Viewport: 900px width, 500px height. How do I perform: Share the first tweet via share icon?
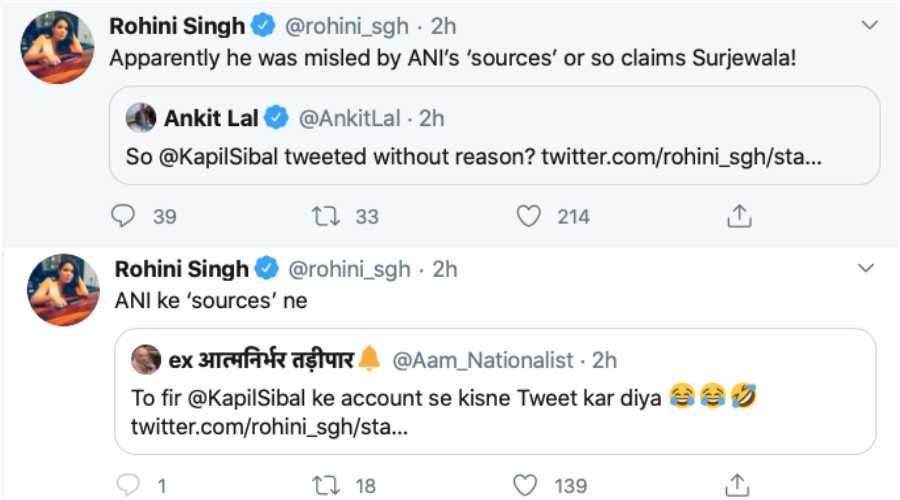[x=739, y=216]
